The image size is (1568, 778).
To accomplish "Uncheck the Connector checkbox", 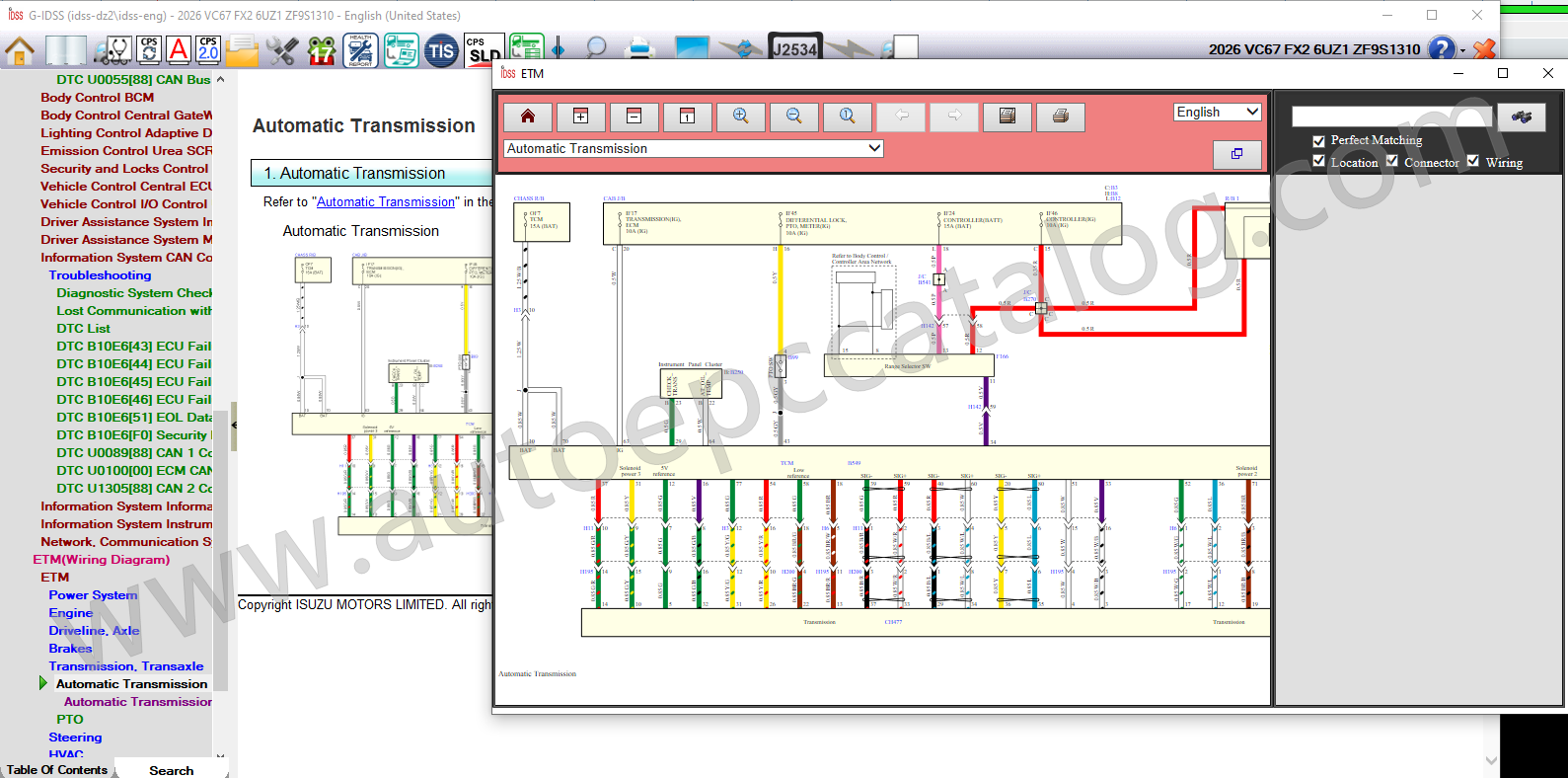I will [1392, 161].
